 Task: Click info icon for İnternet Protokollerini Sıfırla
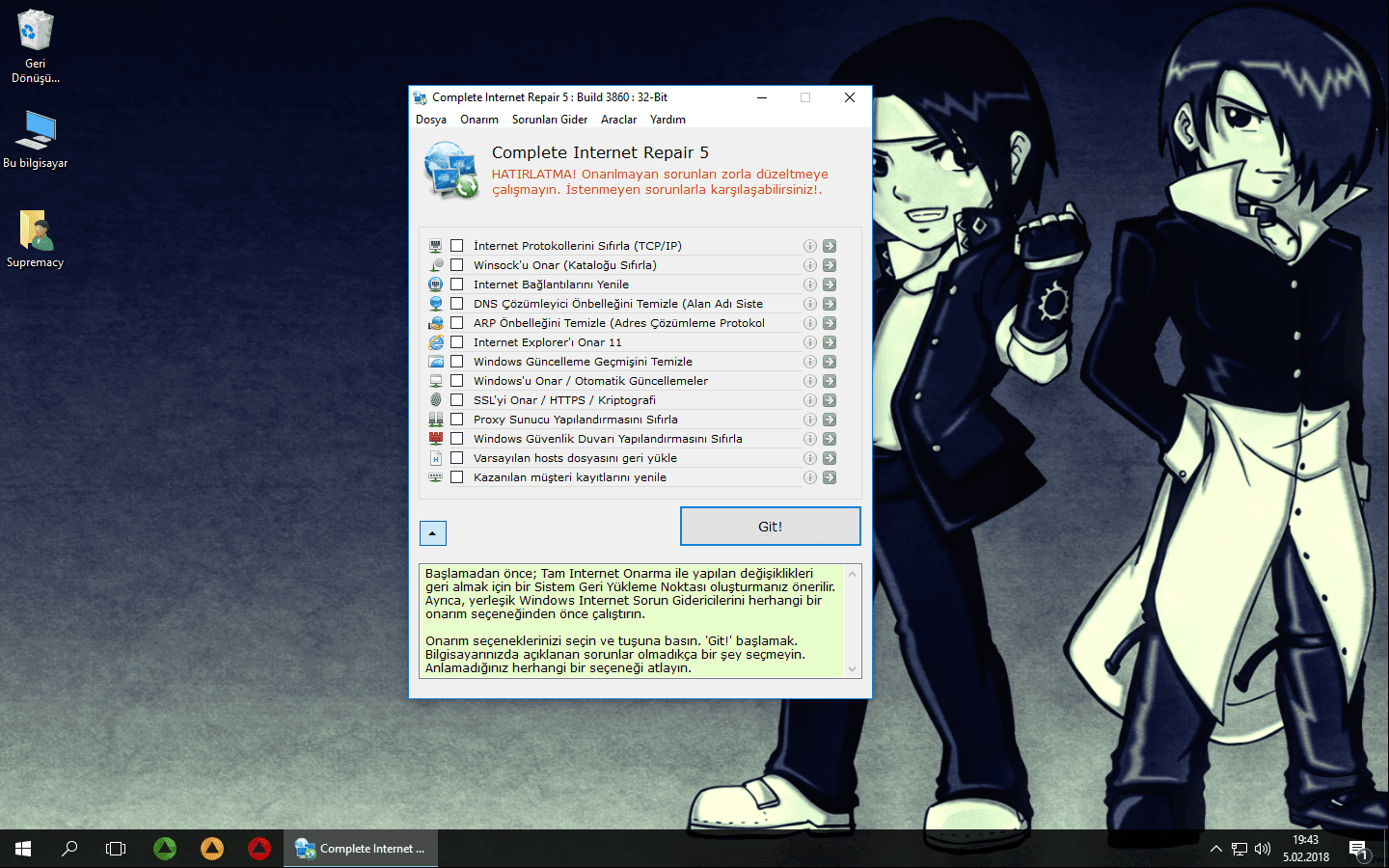tap(810, 246)
